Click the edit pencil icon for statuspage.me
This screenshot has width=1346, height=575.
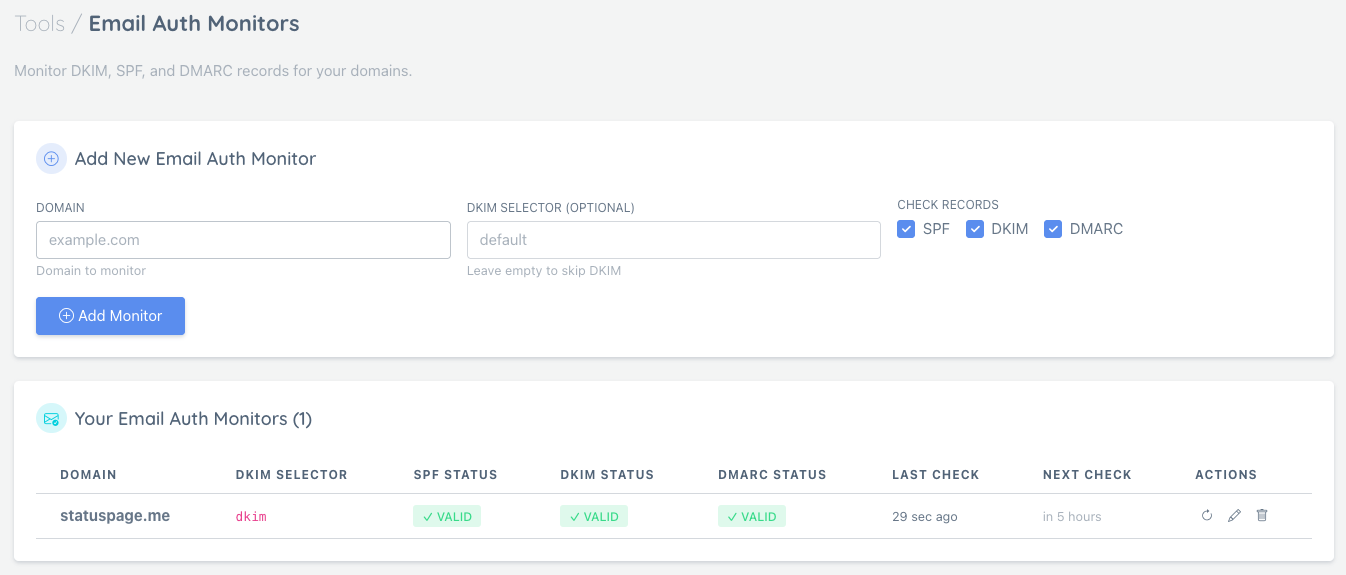1234,516
